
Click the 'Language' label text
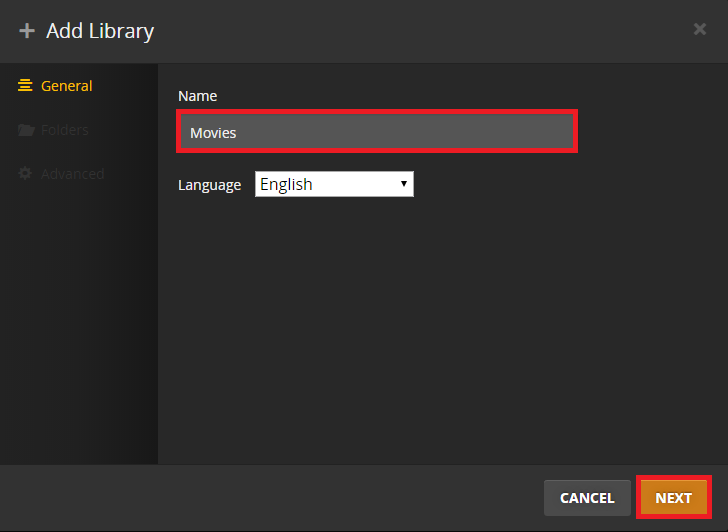point(209,185)
